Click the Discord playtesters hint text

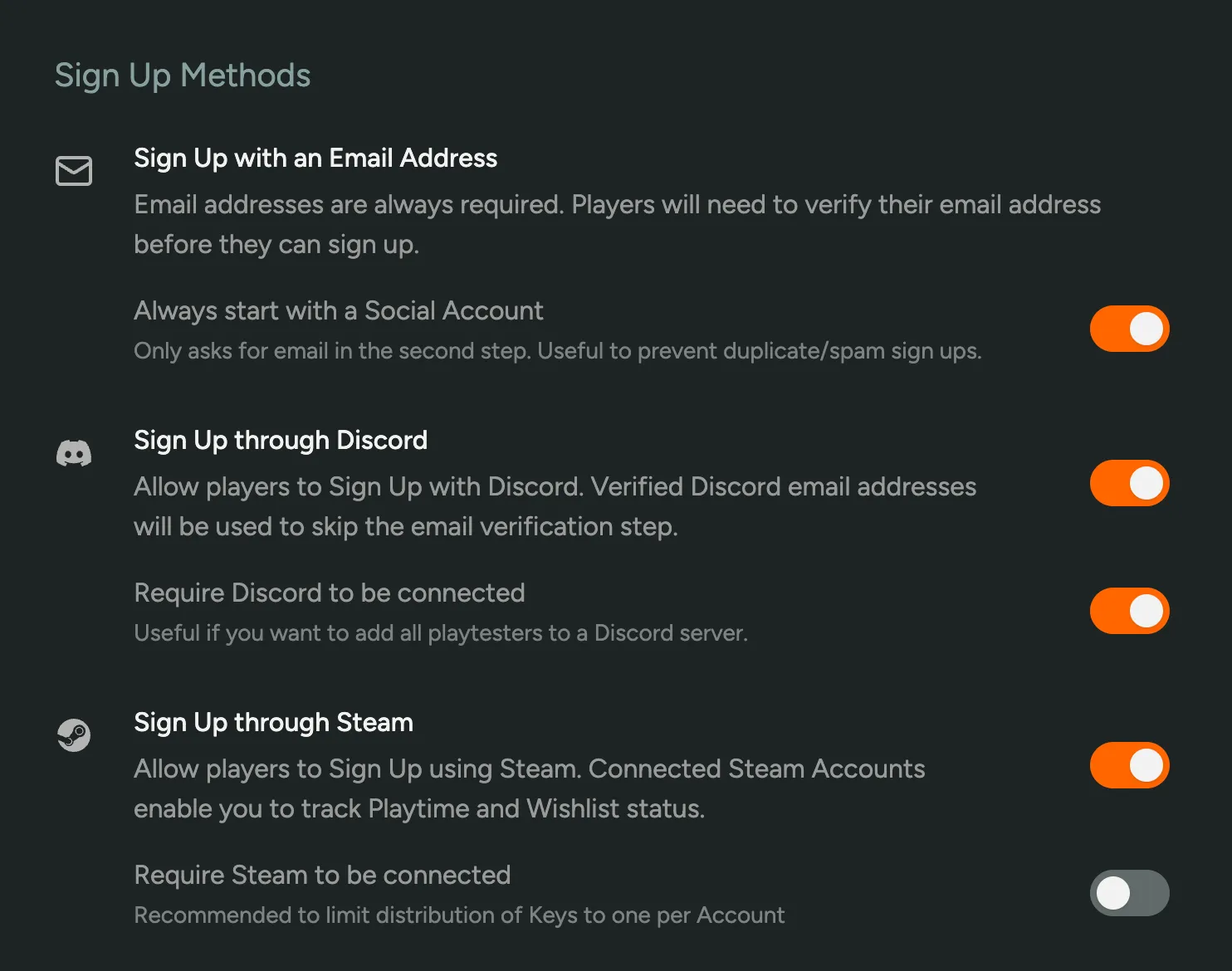[440, 632]
